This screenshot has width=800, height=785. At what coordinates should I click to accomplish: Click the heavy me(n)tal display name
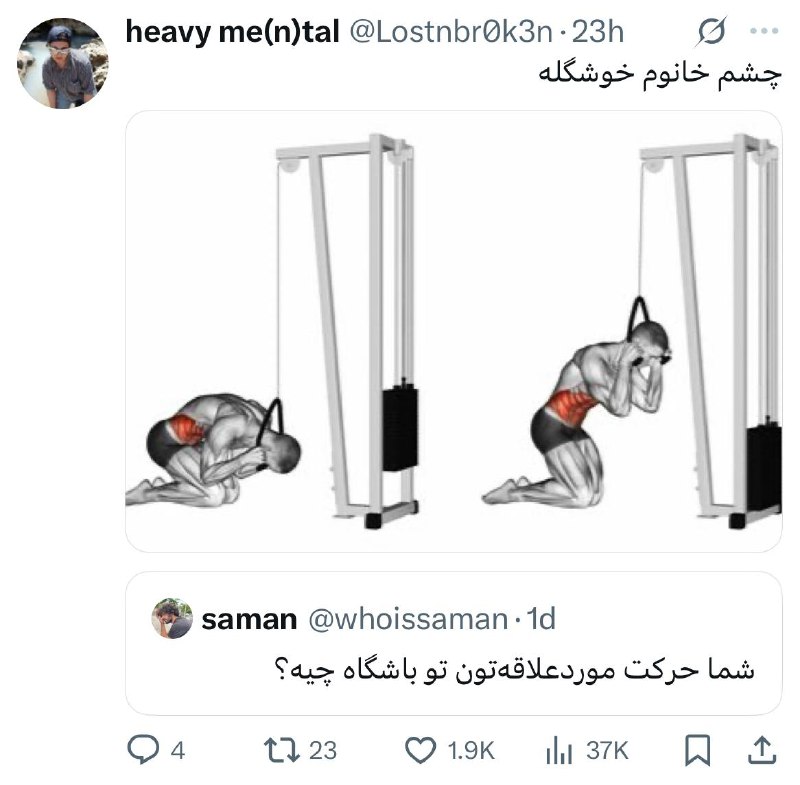point(232,32)
